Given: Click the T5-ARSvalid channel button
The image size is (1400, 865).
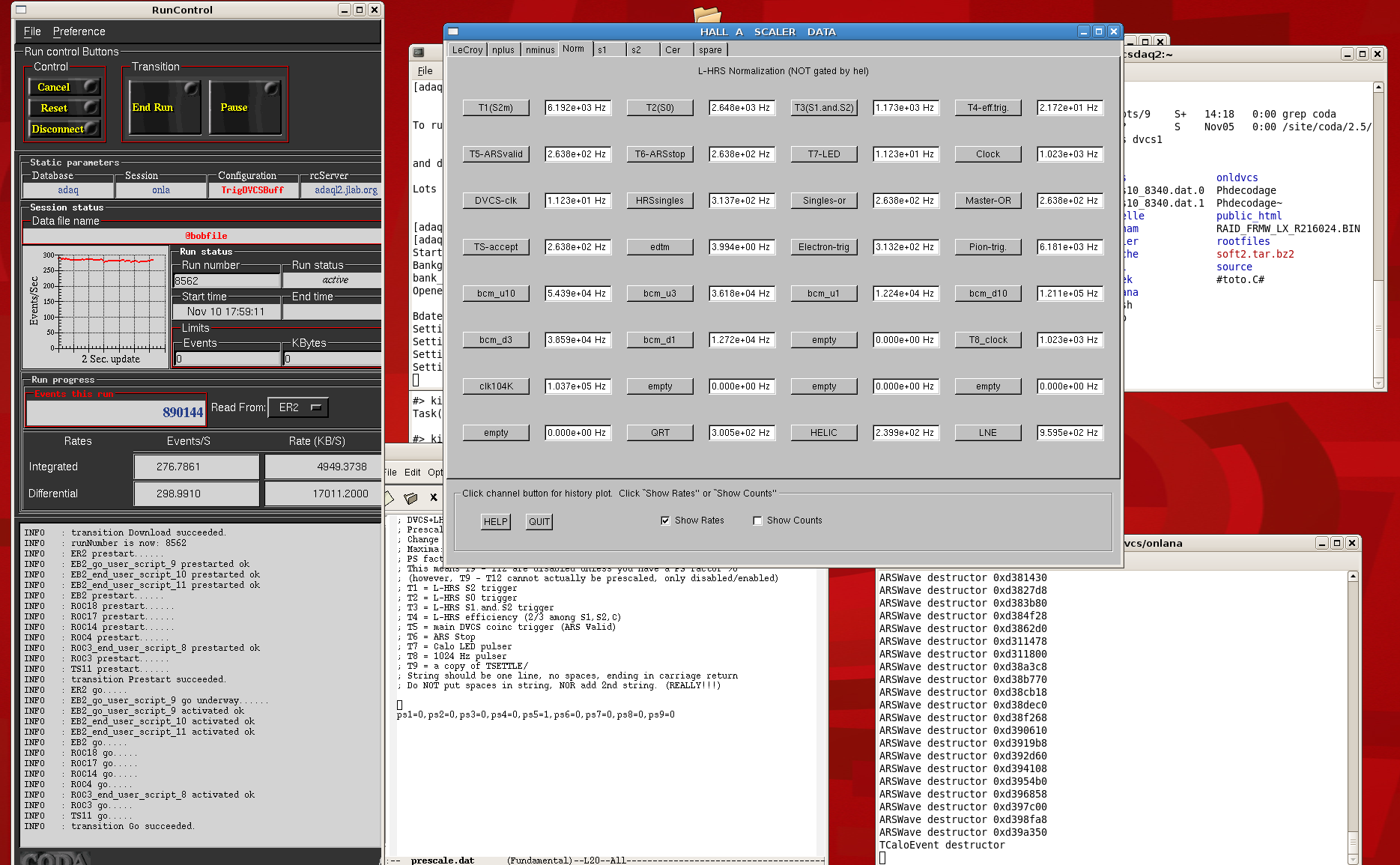Looking at the screenshot, I should 496,154.
